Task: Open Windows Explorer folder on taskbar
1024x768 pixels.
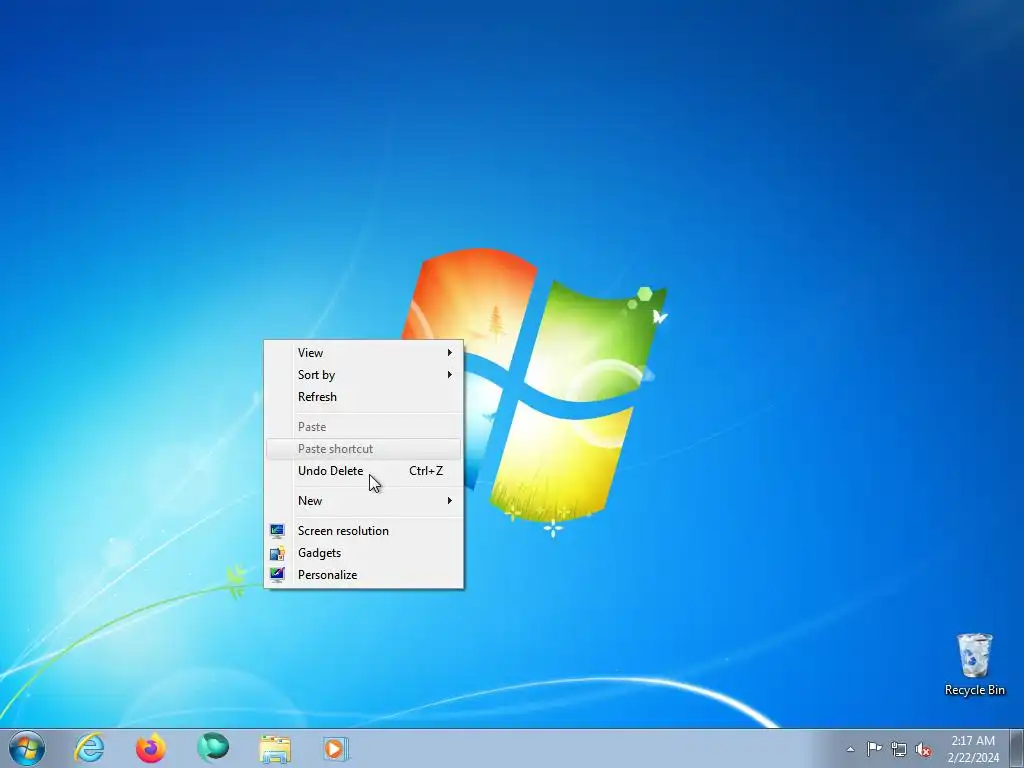Action: 275,748
